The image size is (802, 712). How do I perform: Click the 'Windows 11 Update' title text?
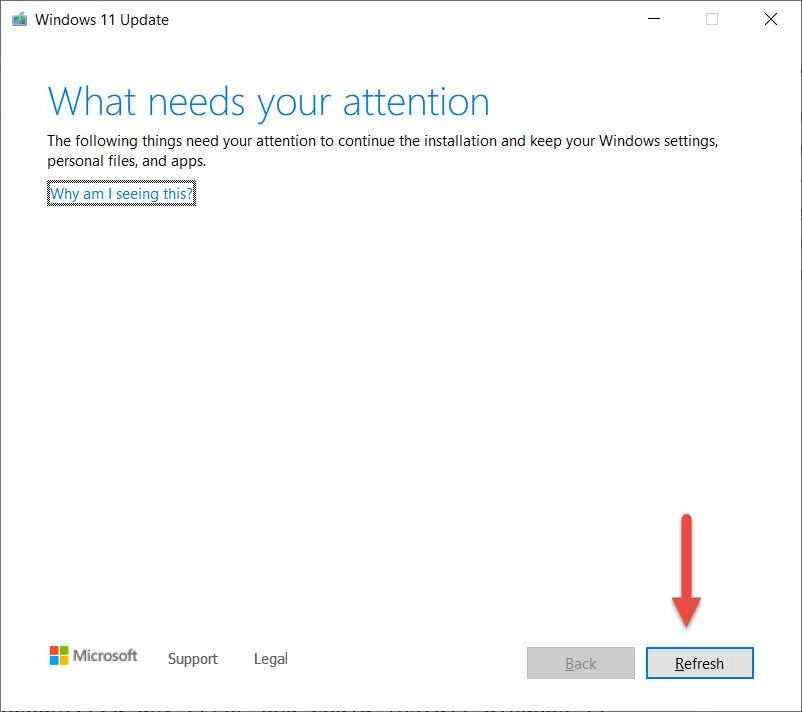tap(102, 19)
